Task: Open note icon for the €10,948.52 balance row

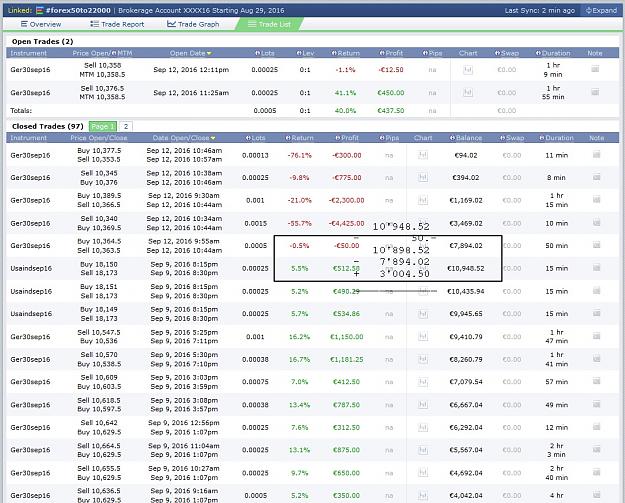Action: 596,268
